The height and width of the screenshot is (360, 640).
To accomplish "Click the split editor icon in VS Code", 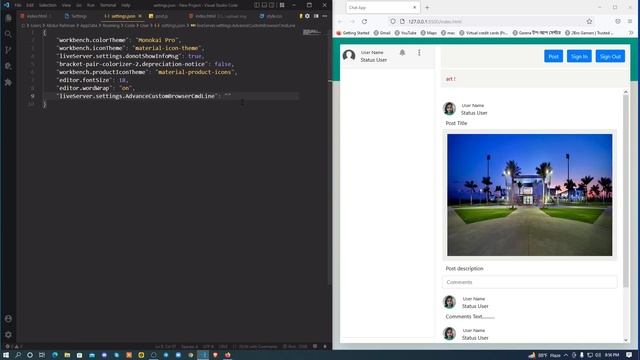I will tap(316, 16).
